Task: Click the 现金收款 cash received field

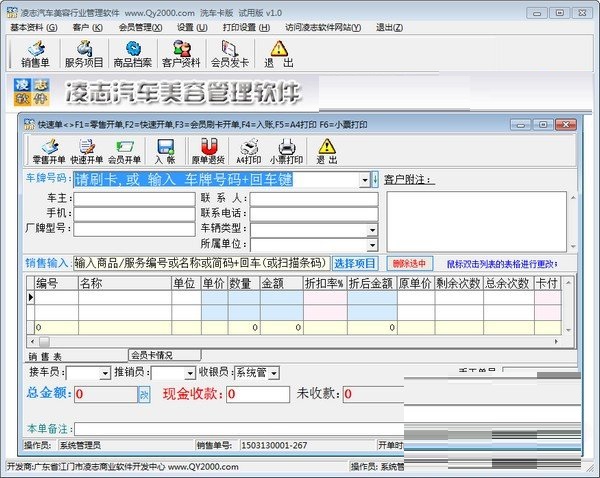Action: point(258,394)
